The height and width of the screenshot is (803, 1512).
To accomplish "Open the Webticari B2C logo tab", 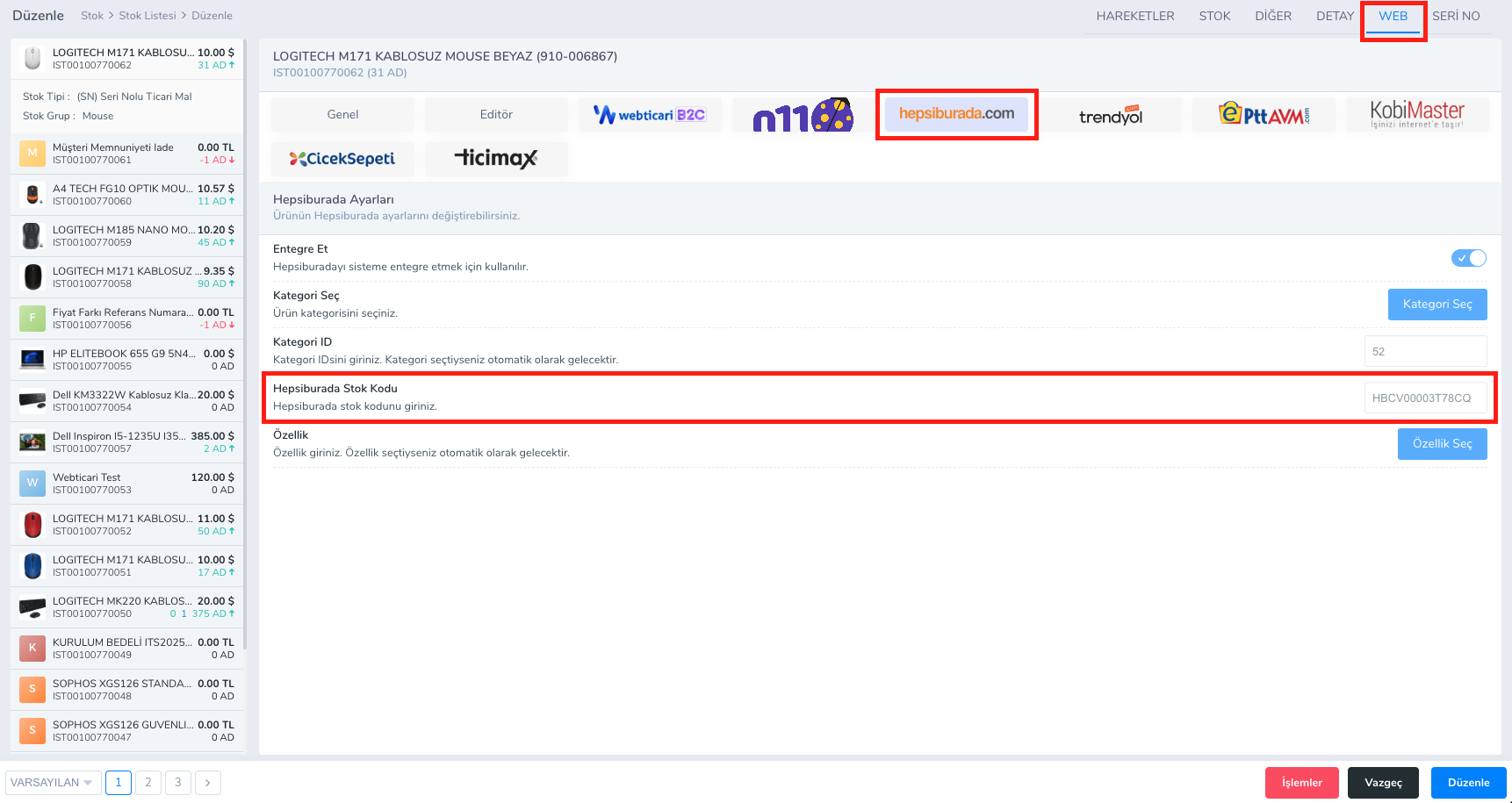I will [650, 115].
